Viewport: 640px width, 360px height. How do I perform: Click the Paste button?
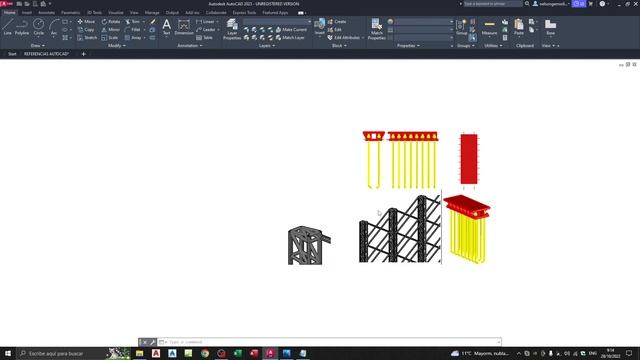(519, 27)
